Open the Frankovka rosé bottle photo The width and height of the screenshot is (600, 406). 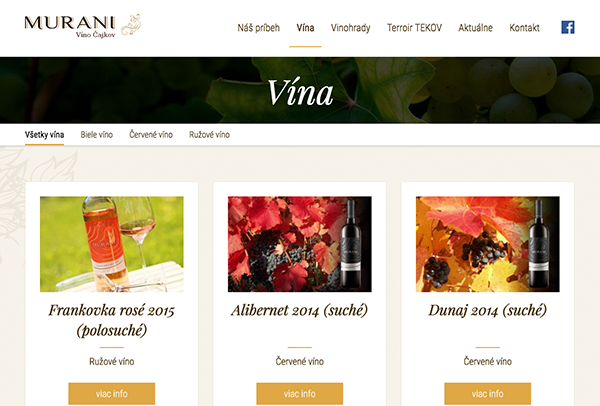(x=112, y=244)
